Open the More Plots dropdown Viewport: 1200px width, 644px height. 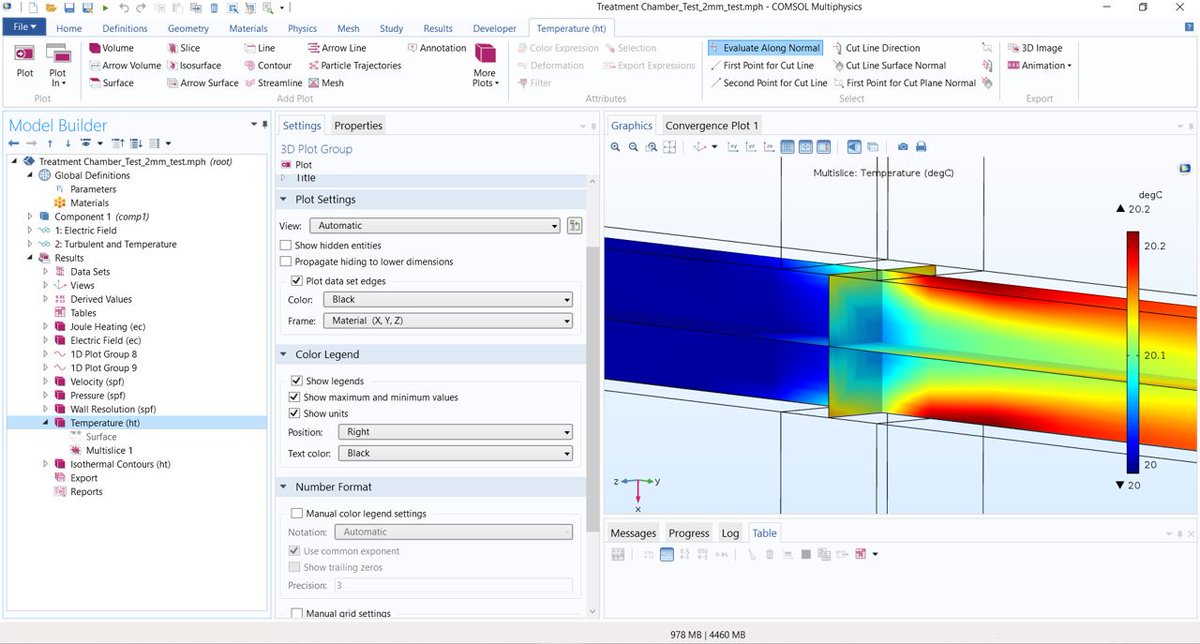tap(484, 65)
